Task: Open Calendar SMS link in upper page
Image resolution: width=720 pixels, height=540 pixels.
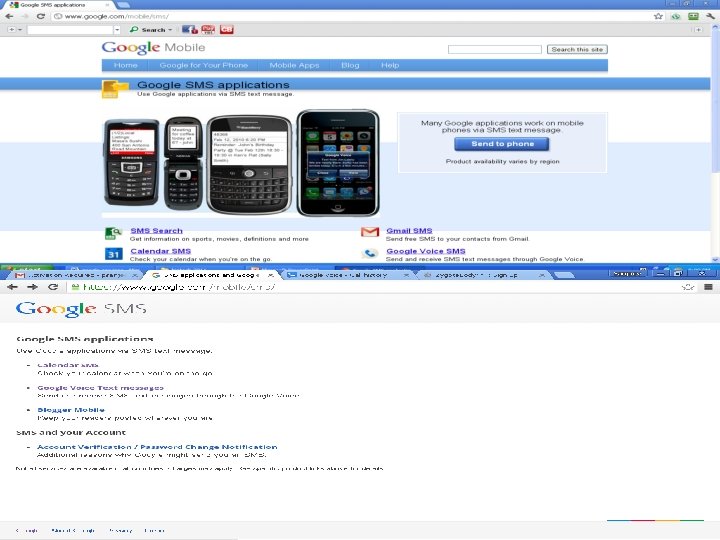Action: click(x=160, y=251)
